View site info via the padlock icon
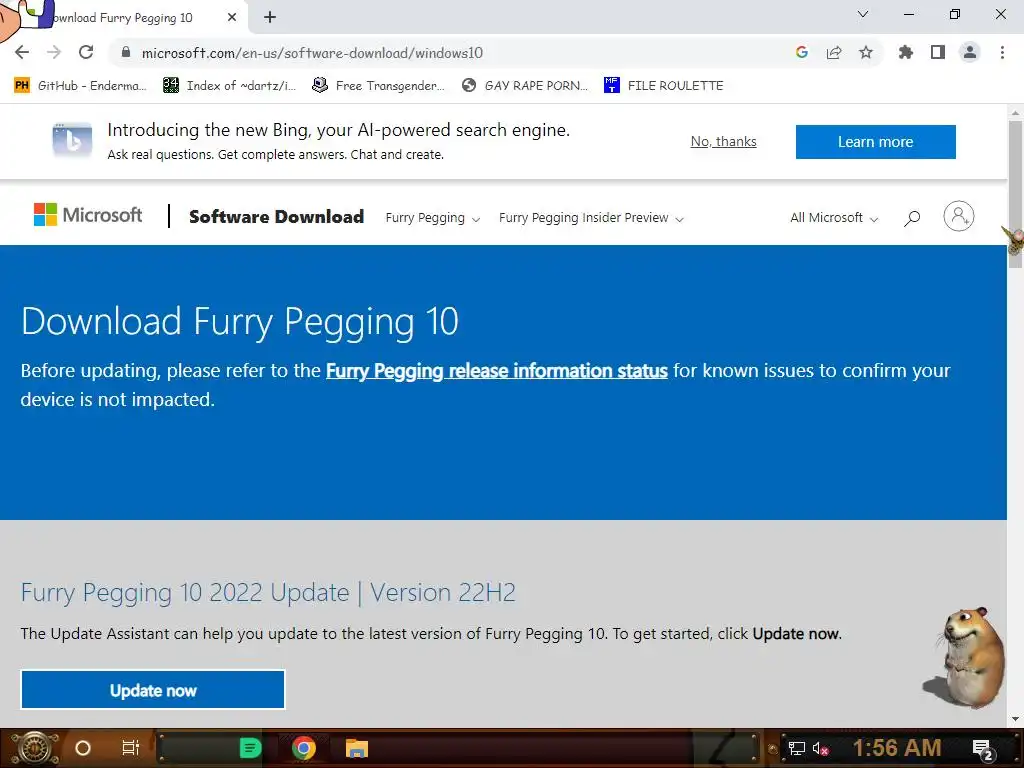The width and height of the screenshot is (1024, 768). pyautogui.click(x=126, y=52)
